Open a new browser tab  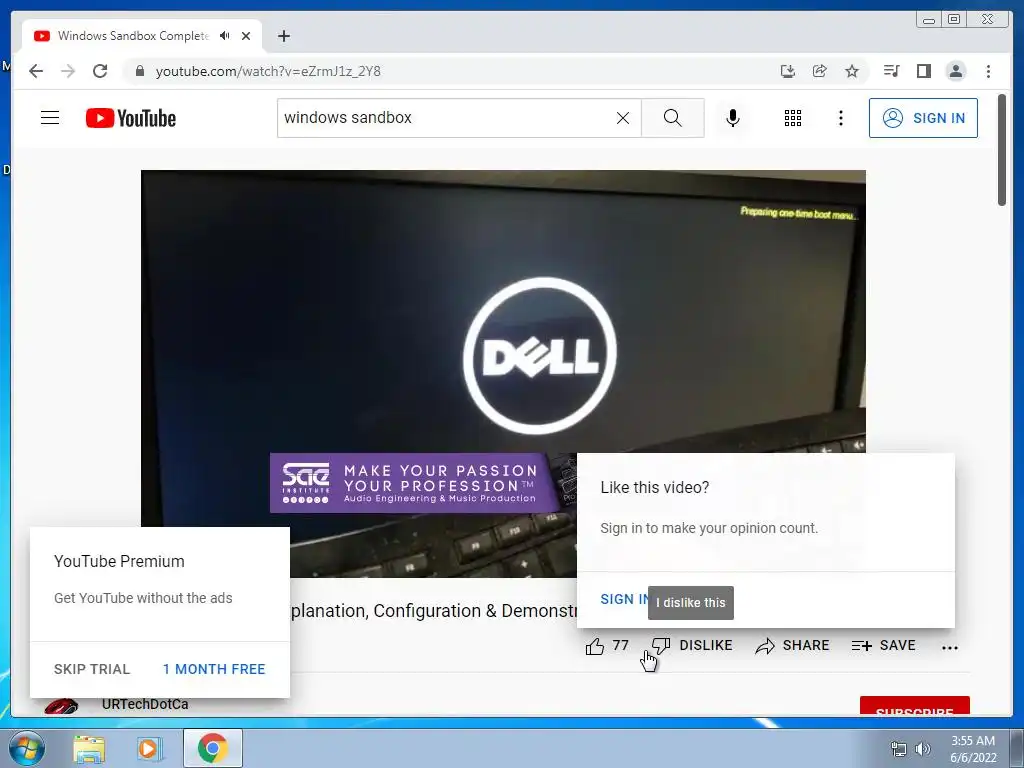click(283, 36)
